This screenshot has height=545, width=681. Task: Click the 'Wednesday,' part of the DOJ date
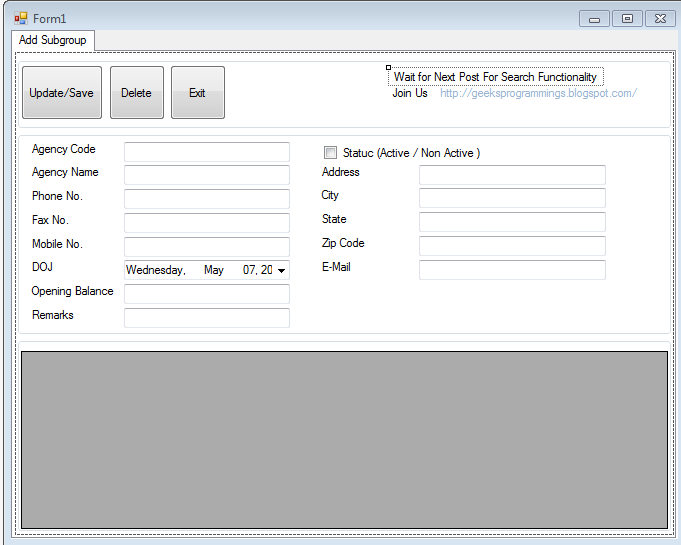[x=156, y=270]
